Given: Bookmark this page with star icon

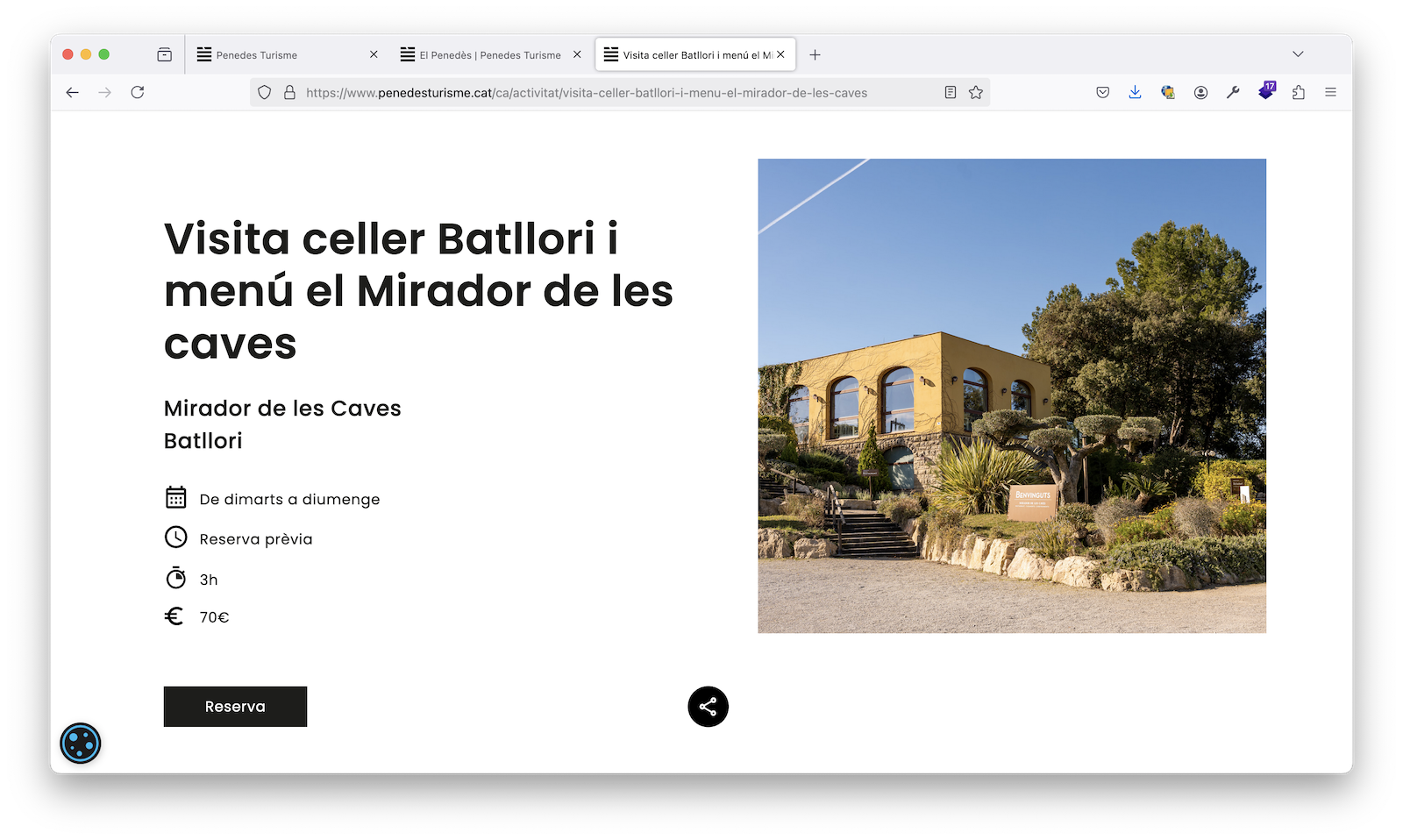Looking at the screenshot, I should point(976,93).
